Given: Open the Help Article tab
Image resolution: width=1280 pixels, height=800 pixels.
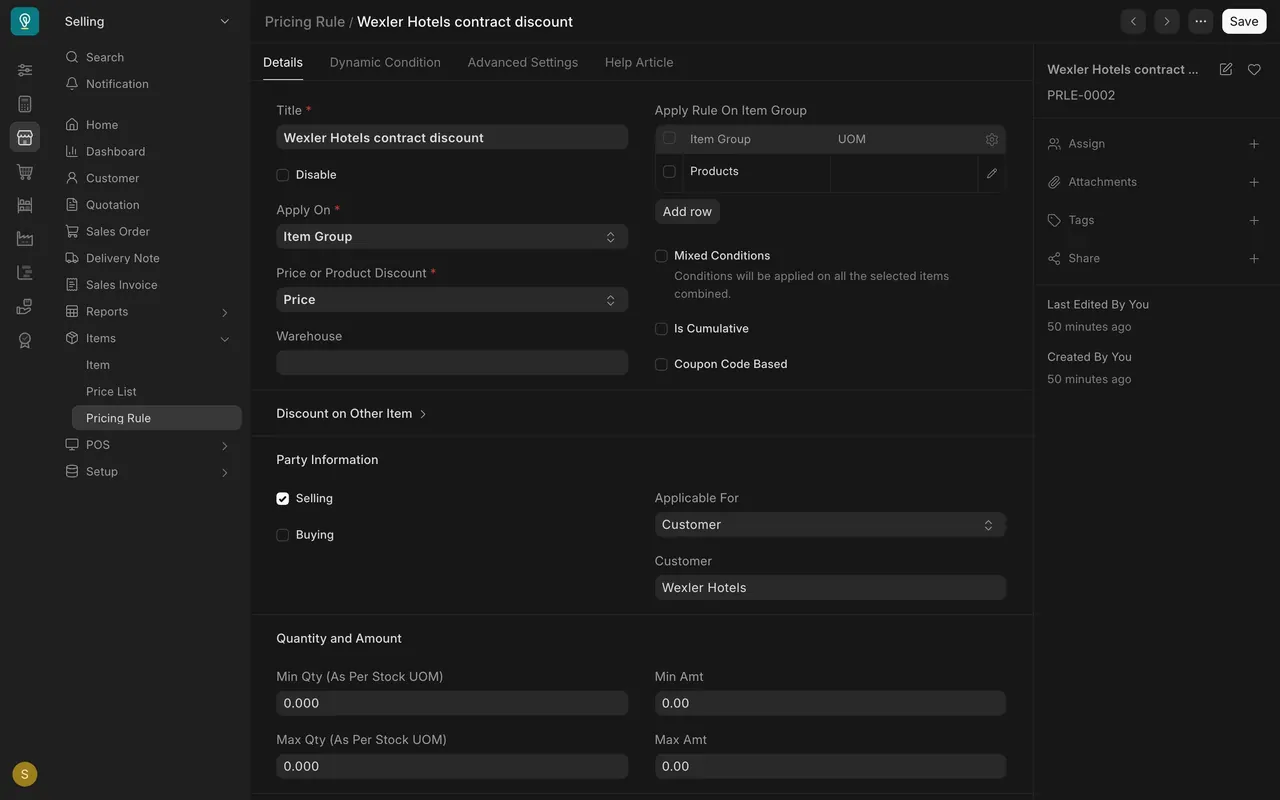Looking at the screenshot, I should coord(639,62).
